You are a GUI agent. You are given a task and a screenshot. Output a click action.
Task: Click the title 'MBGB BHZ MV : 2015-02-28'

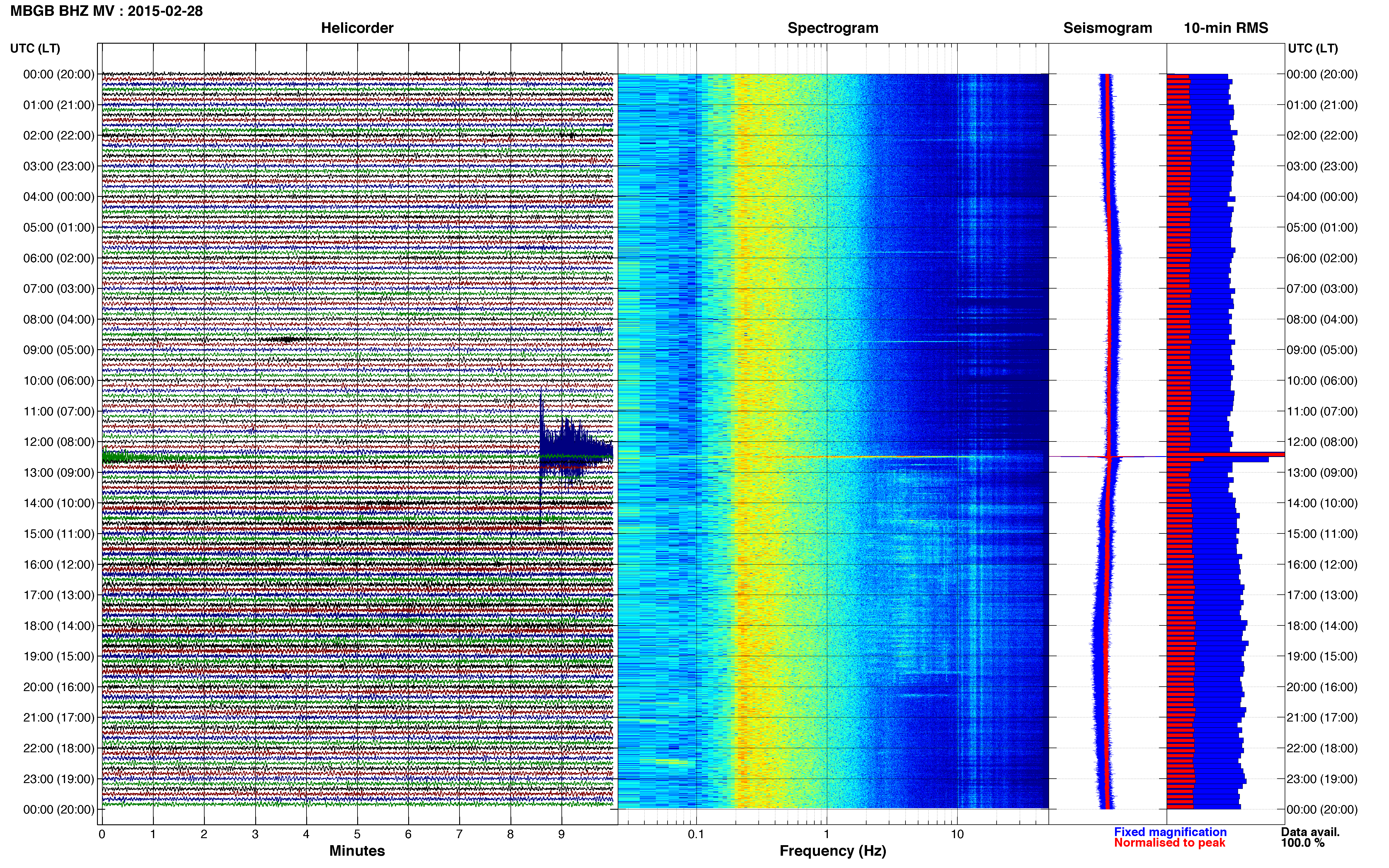(x=107, y=11)
